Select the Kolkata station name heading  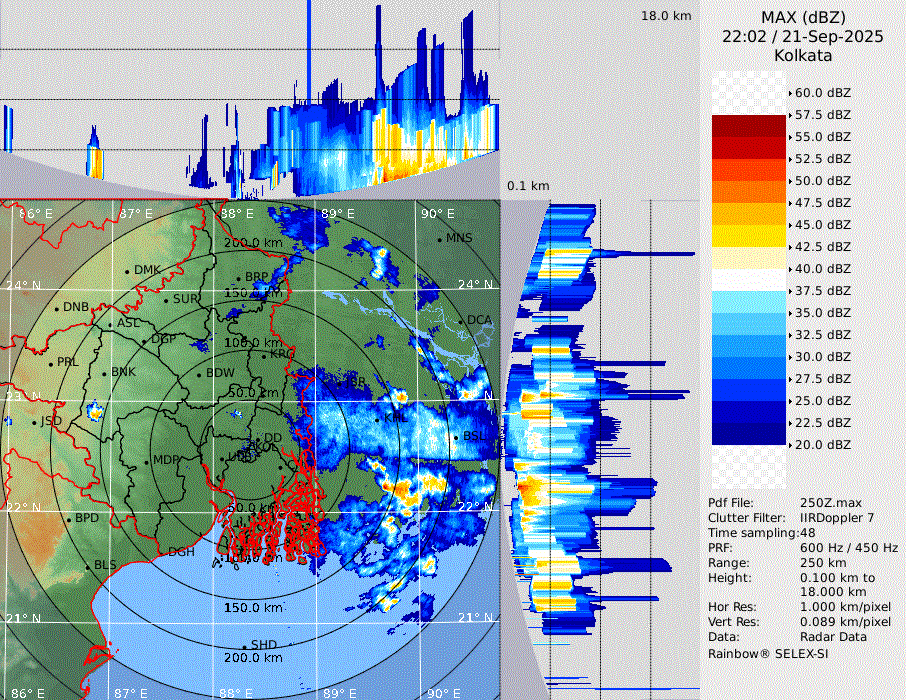(x=803, y=56)
